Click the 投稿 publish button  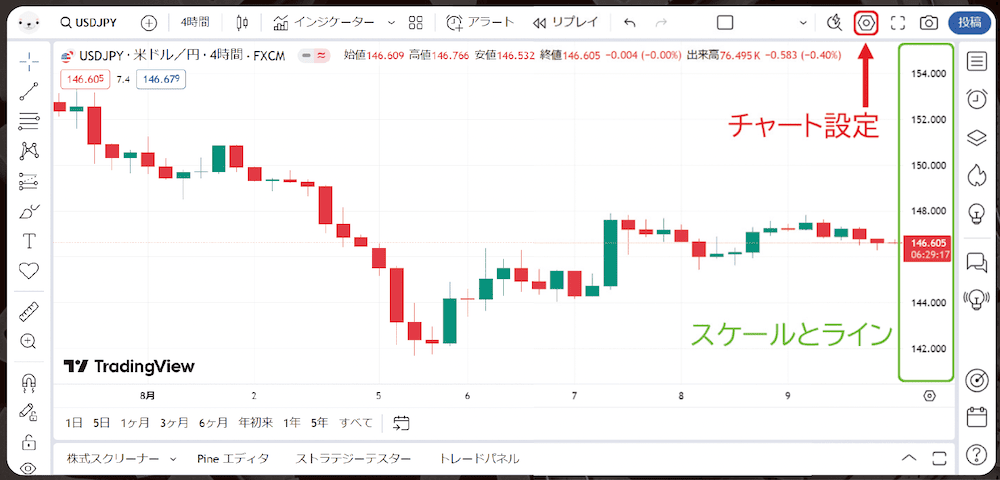click(x=969, y=22)
